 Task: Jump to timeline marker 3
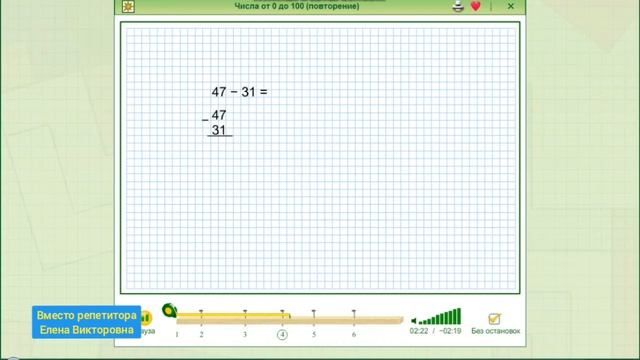pos(245,334)
